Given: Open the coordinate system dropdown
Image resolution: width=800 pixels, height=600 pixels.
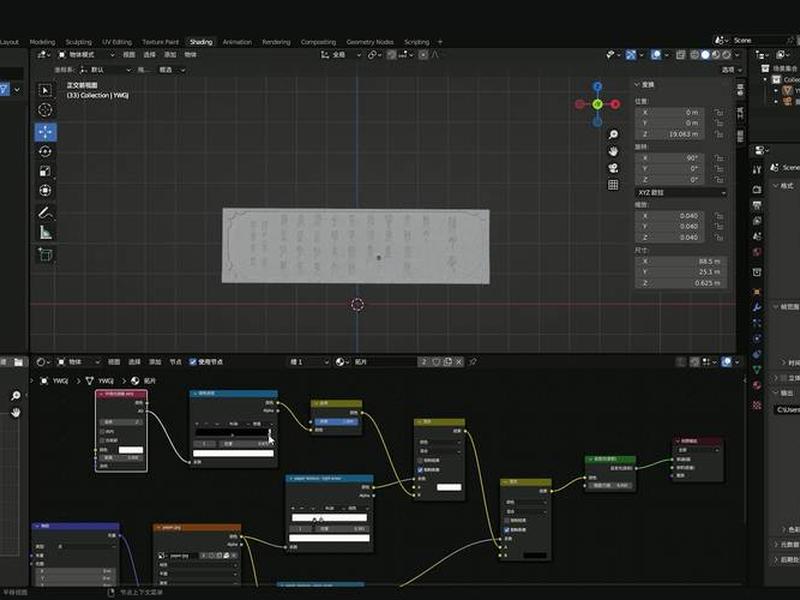Looking at the screenshot, I should (106, 69).
